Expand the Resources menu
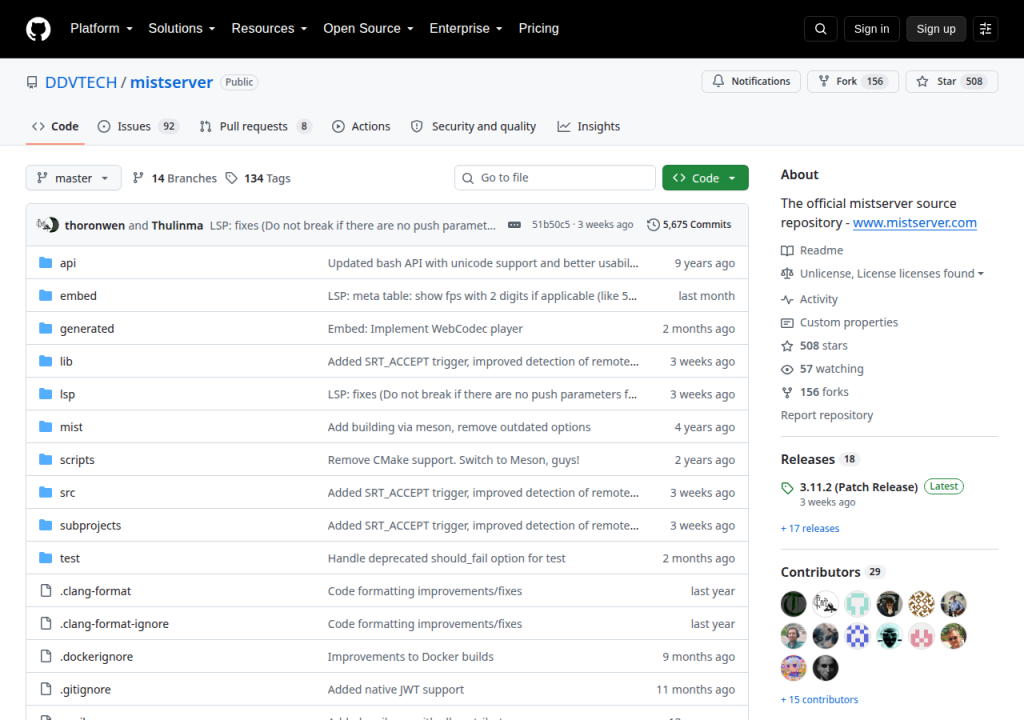This screenshot has width=1024, height=720. [x=269, y=29]
